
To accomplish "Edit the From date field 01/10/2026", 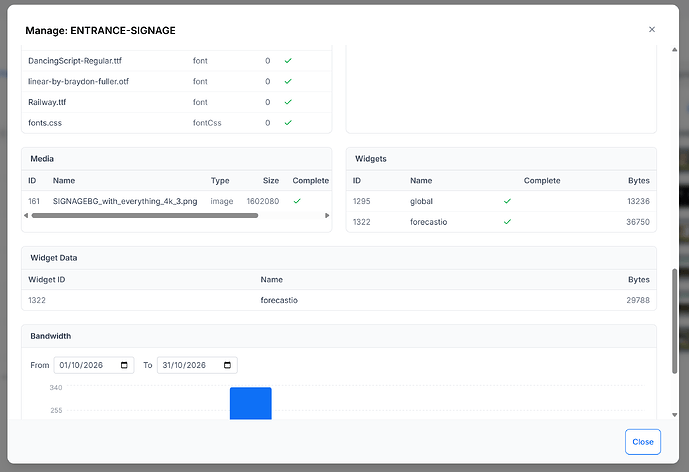I will [94, 365].
